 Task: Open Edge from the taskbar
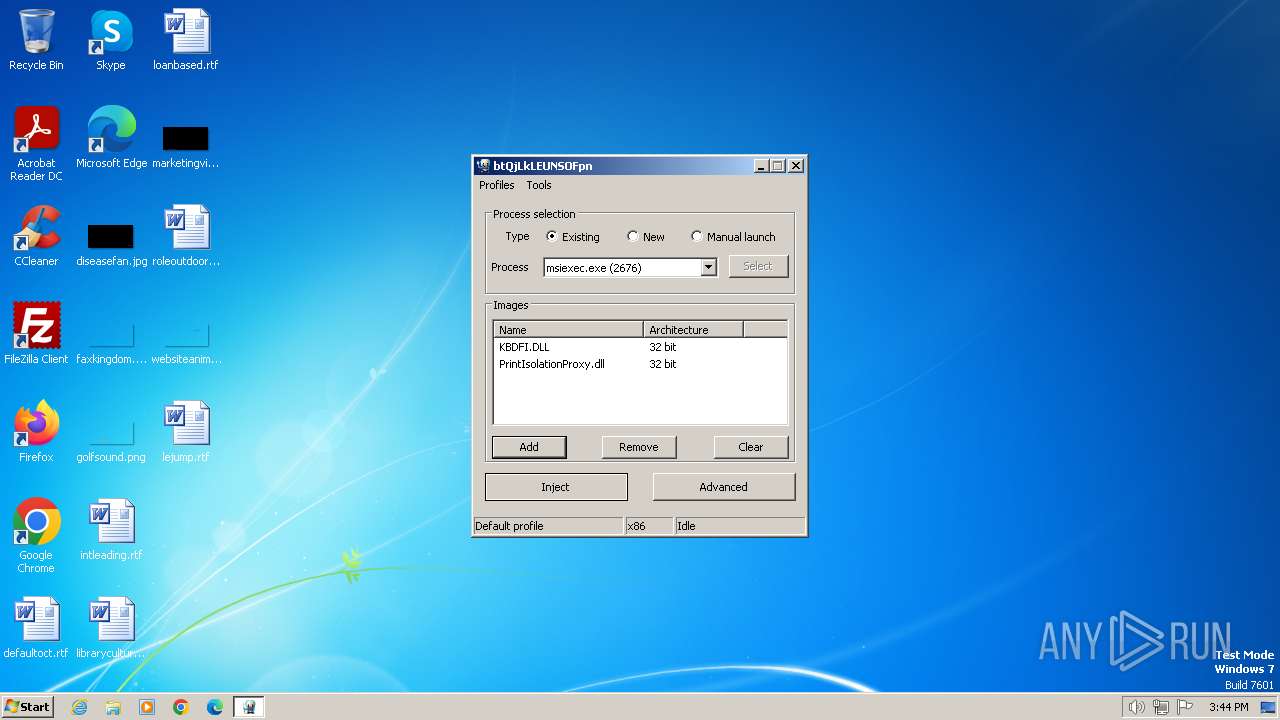click(215, 707)
